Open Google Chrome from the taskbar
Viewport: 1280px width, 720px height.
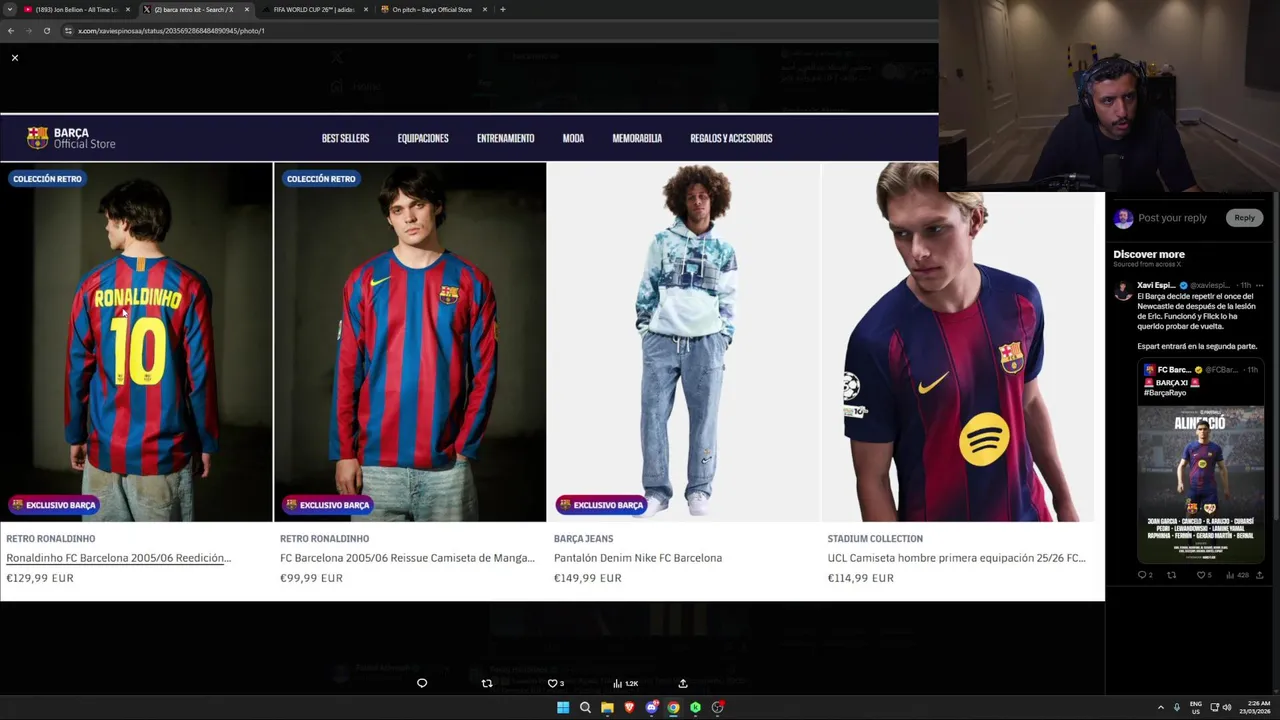673,708
